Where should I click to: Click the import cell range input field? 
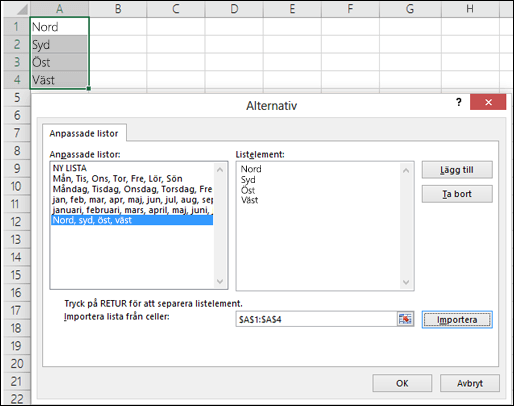coord(317,319)
